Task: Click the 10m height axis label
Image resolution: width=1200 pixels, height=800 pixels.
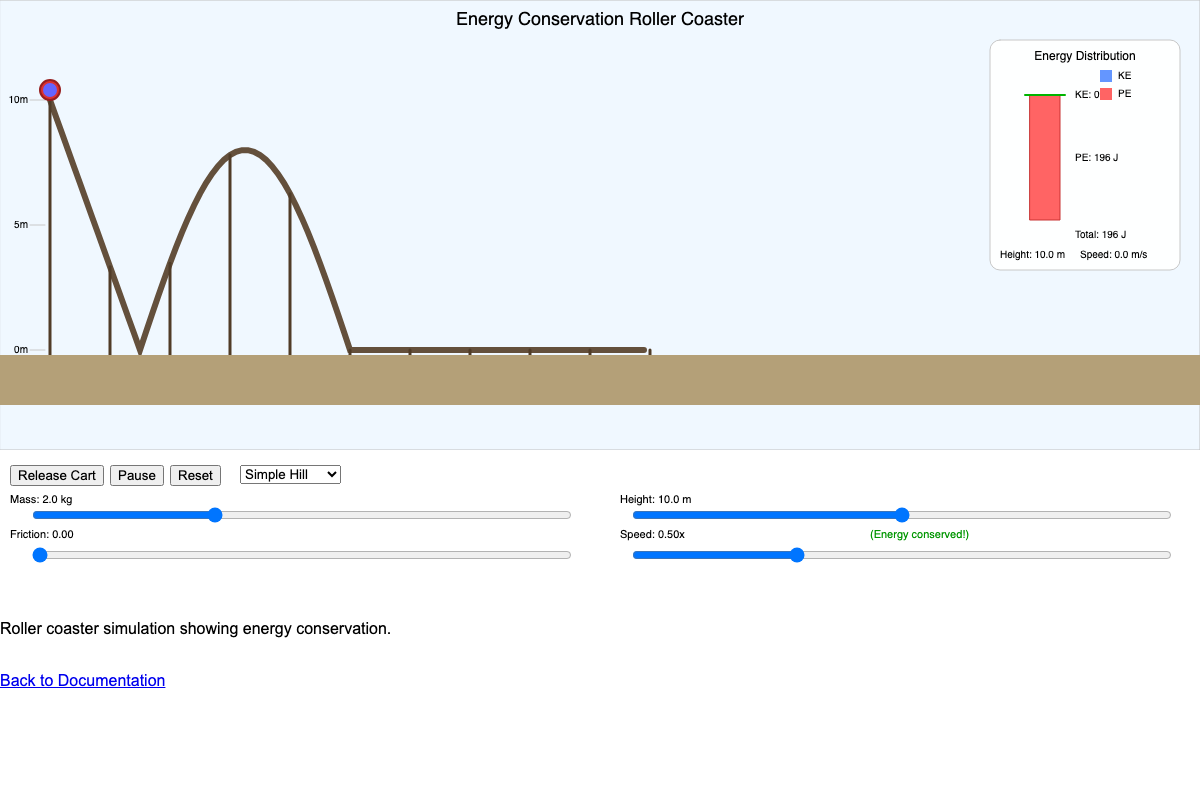Action: click(x=17, y=99)
